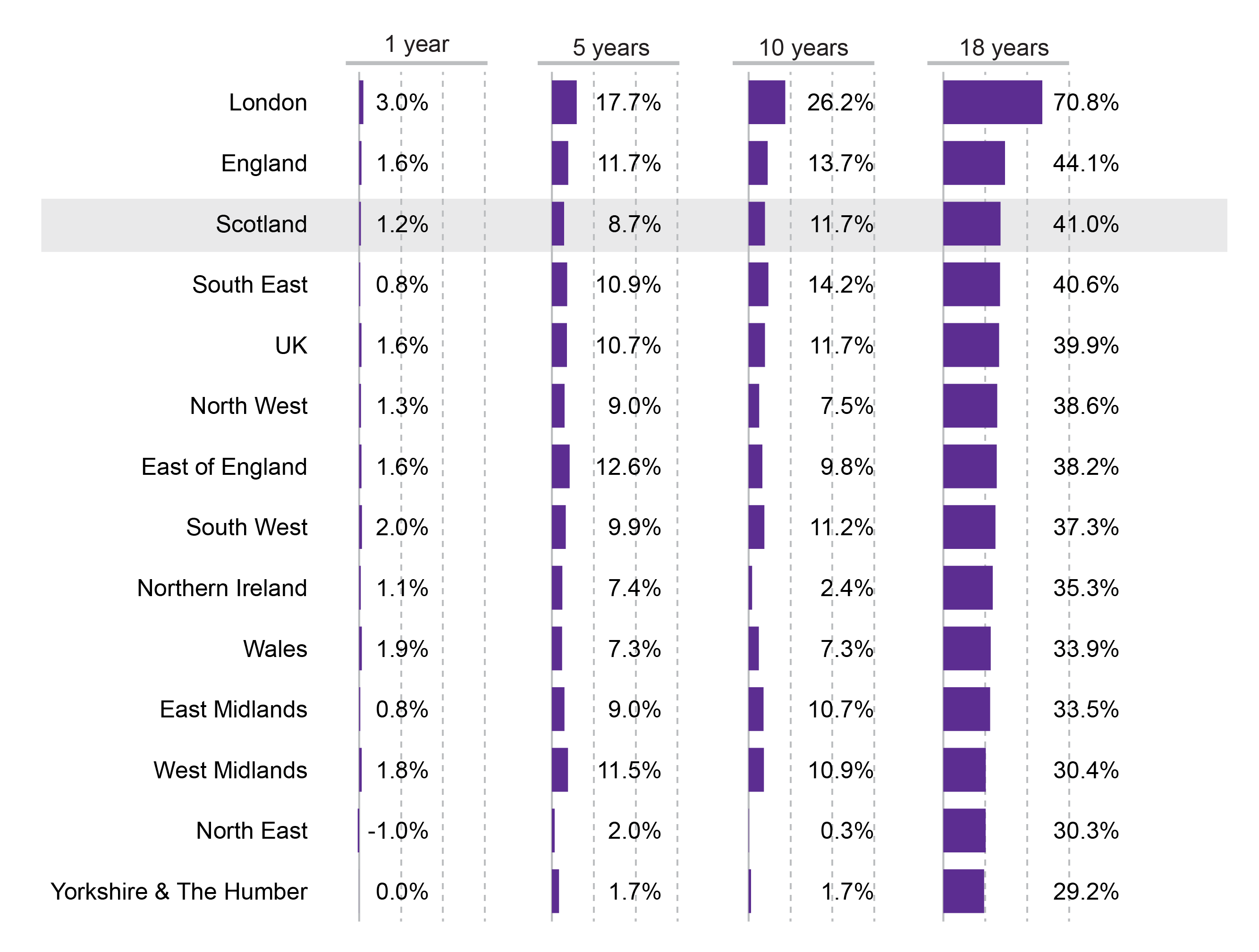Viewport: 1259px width, 952px height.
Task: Select the Northern Ireland row label
Action: (222, 589)
